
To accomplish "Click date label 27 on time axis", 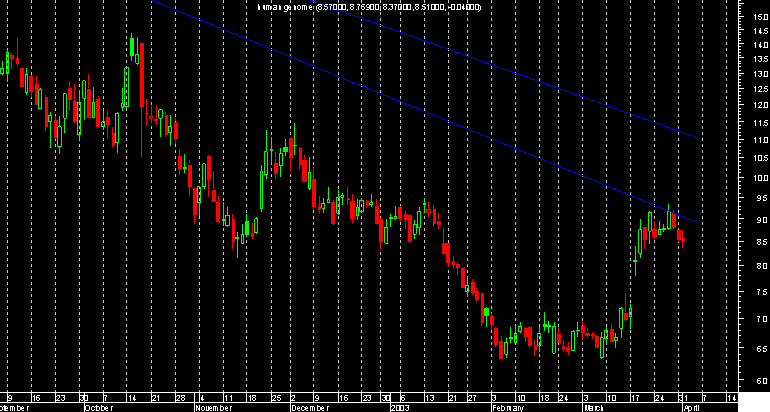I will [x=471, y=398].
